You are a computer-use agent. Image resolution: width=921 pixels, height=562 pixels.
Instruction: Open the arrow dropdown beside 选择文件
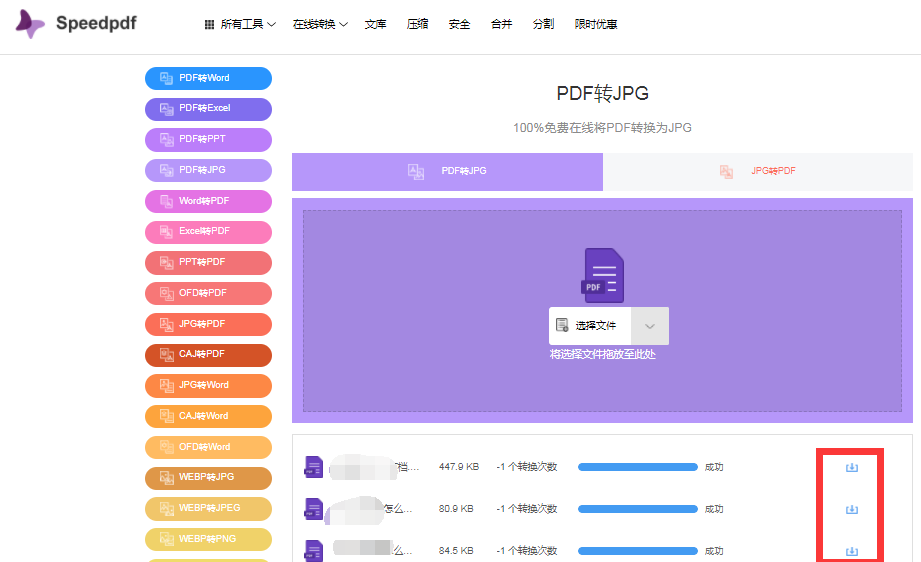point(650,326)
